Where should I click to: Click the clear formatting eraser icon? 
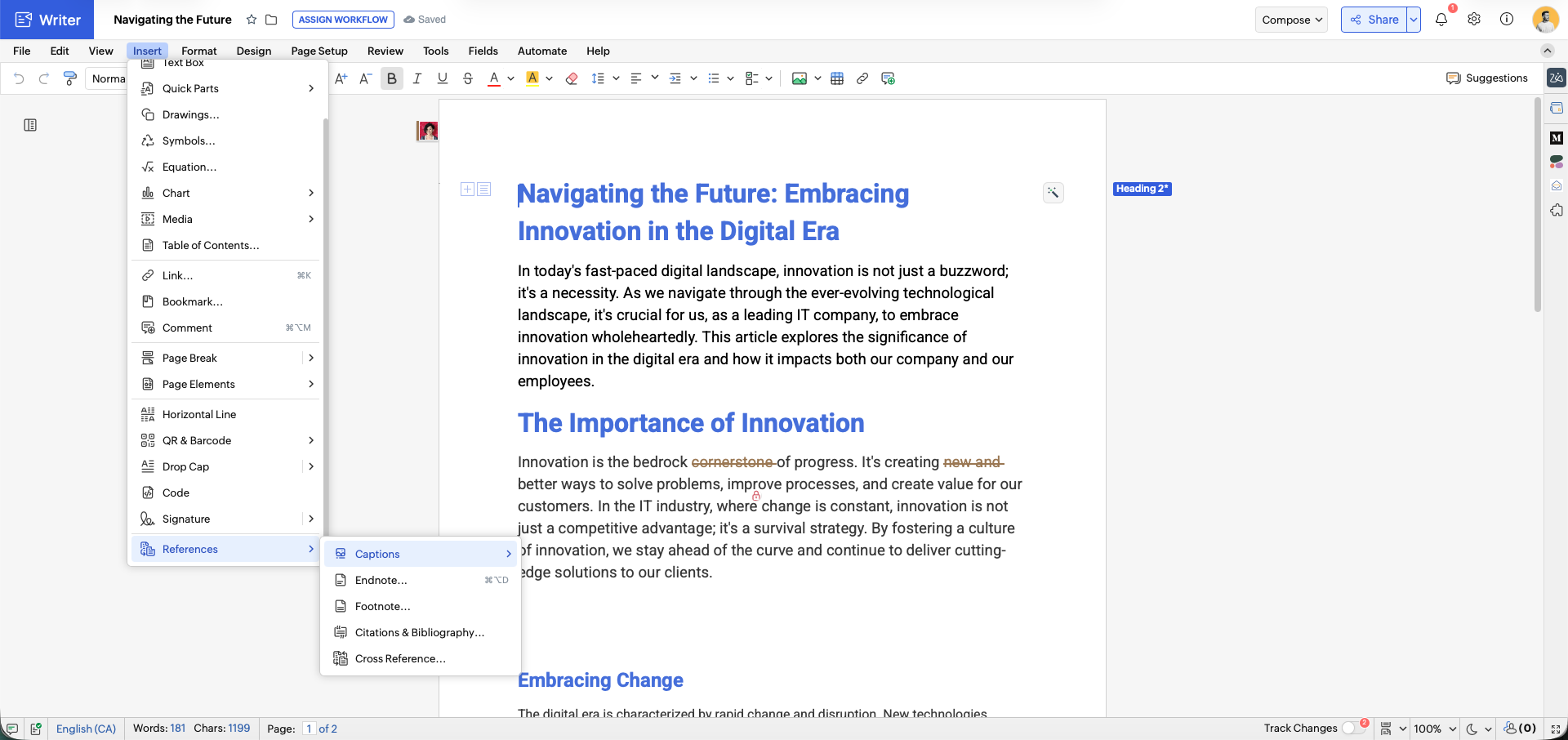572,78
